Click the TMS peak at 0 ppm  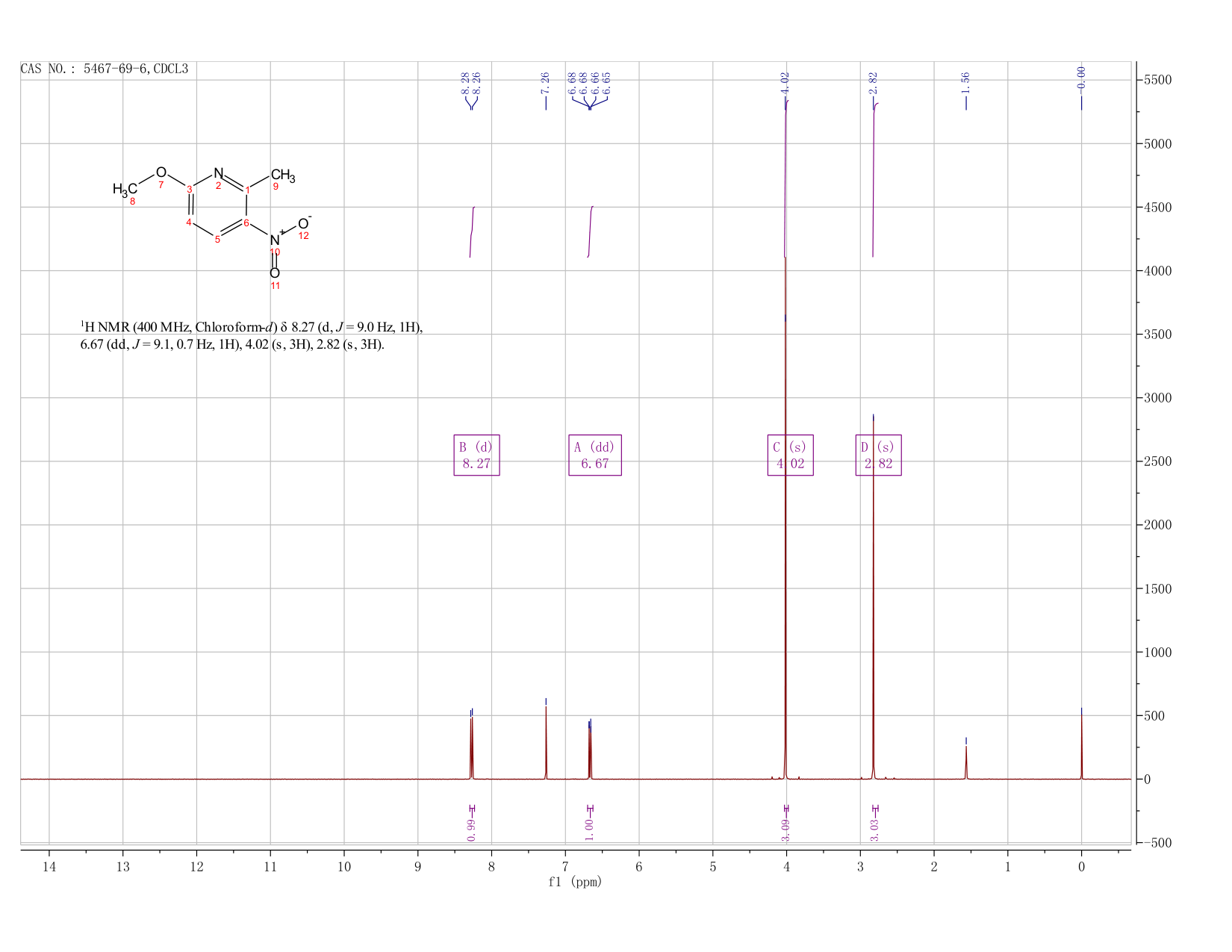pyautogui.click(x=1081, y=747)
